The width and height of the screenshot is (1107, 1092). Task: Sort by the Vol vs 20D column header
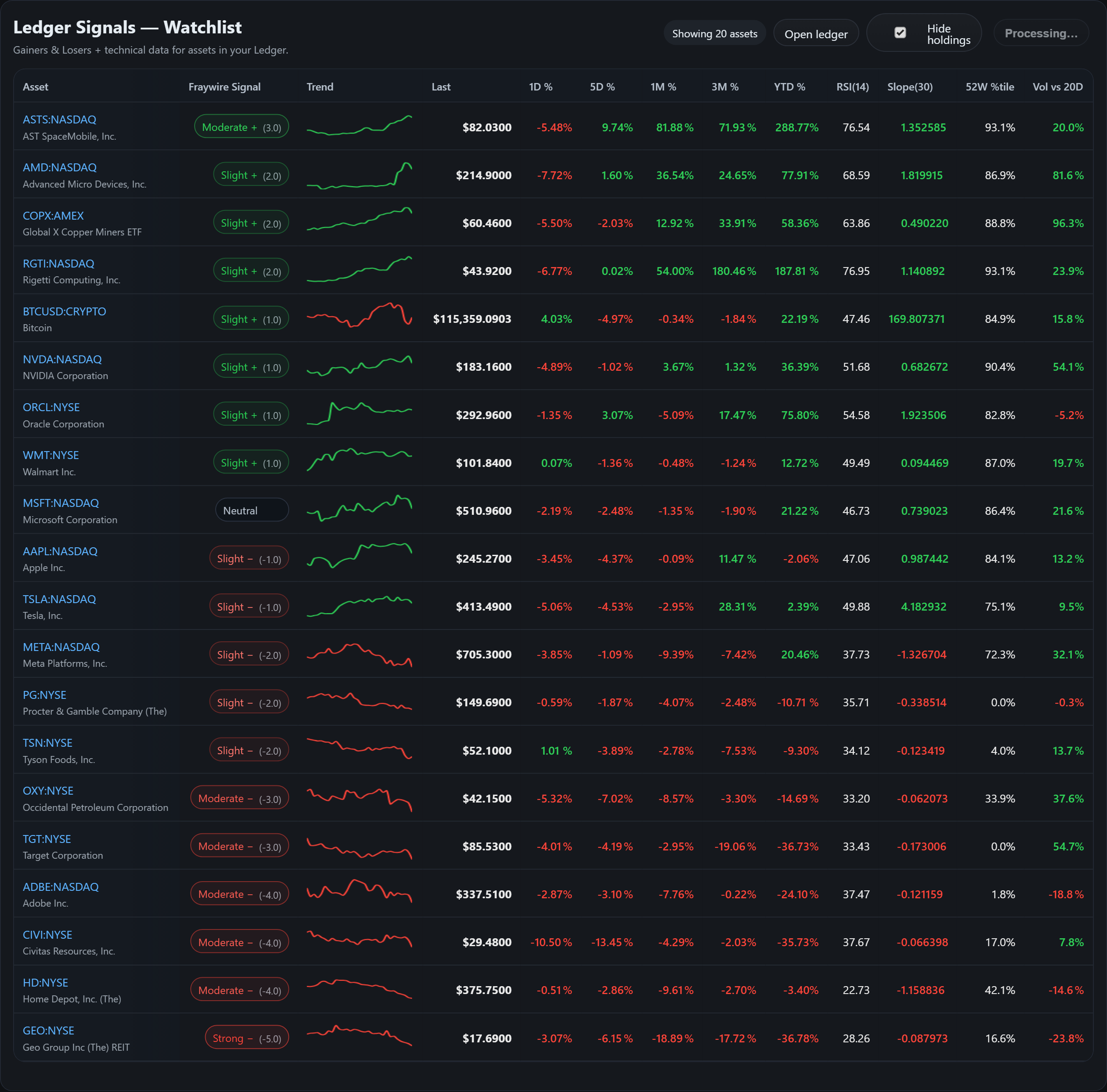tap(1057, 87)
